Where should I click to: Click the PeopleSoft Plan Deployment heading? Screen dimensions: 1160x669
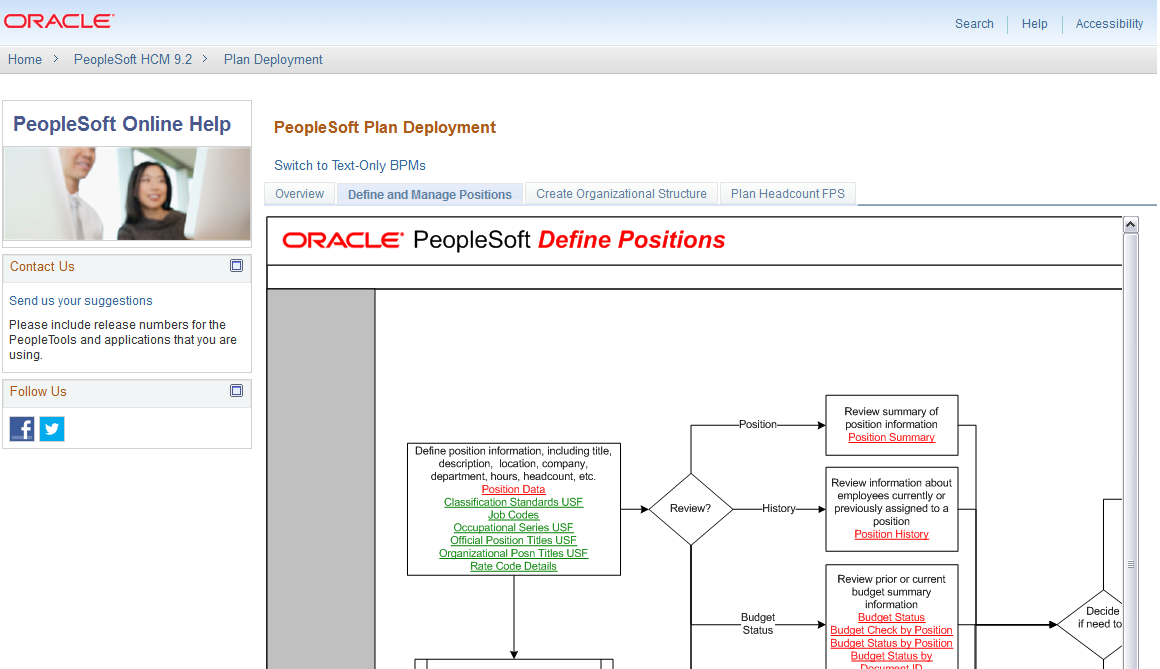point(385,127)
